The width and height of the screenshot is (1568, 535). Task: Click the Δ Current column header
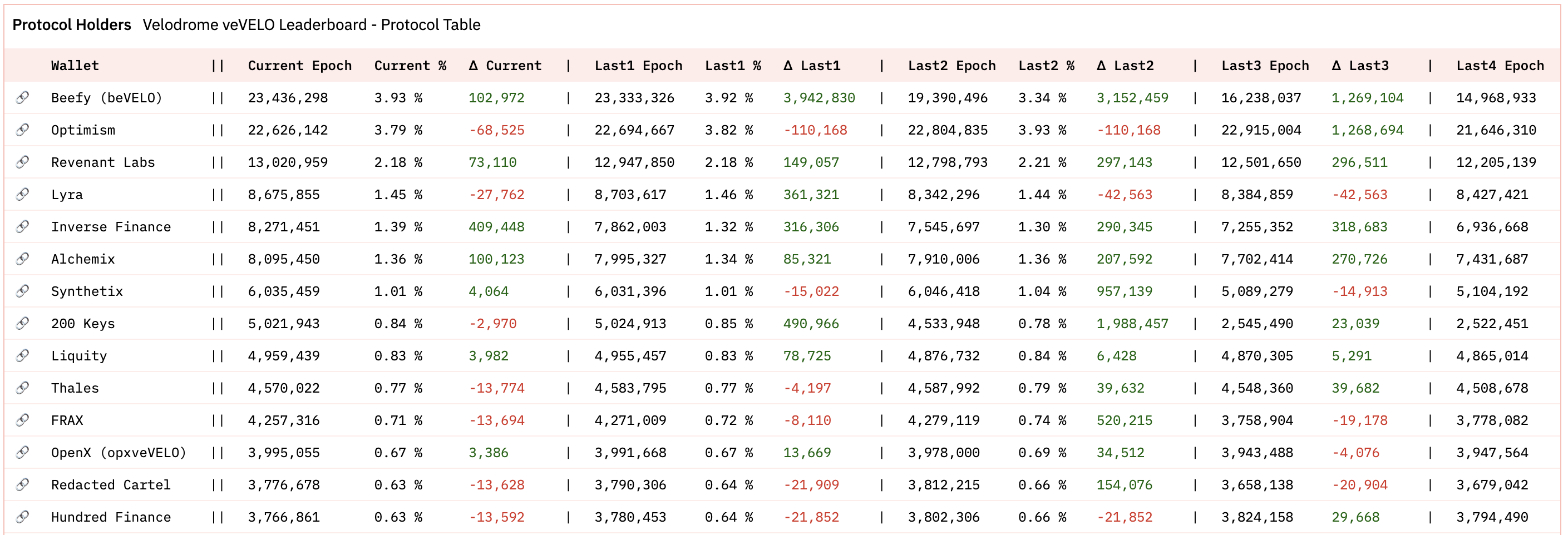(x=505, y=66)
